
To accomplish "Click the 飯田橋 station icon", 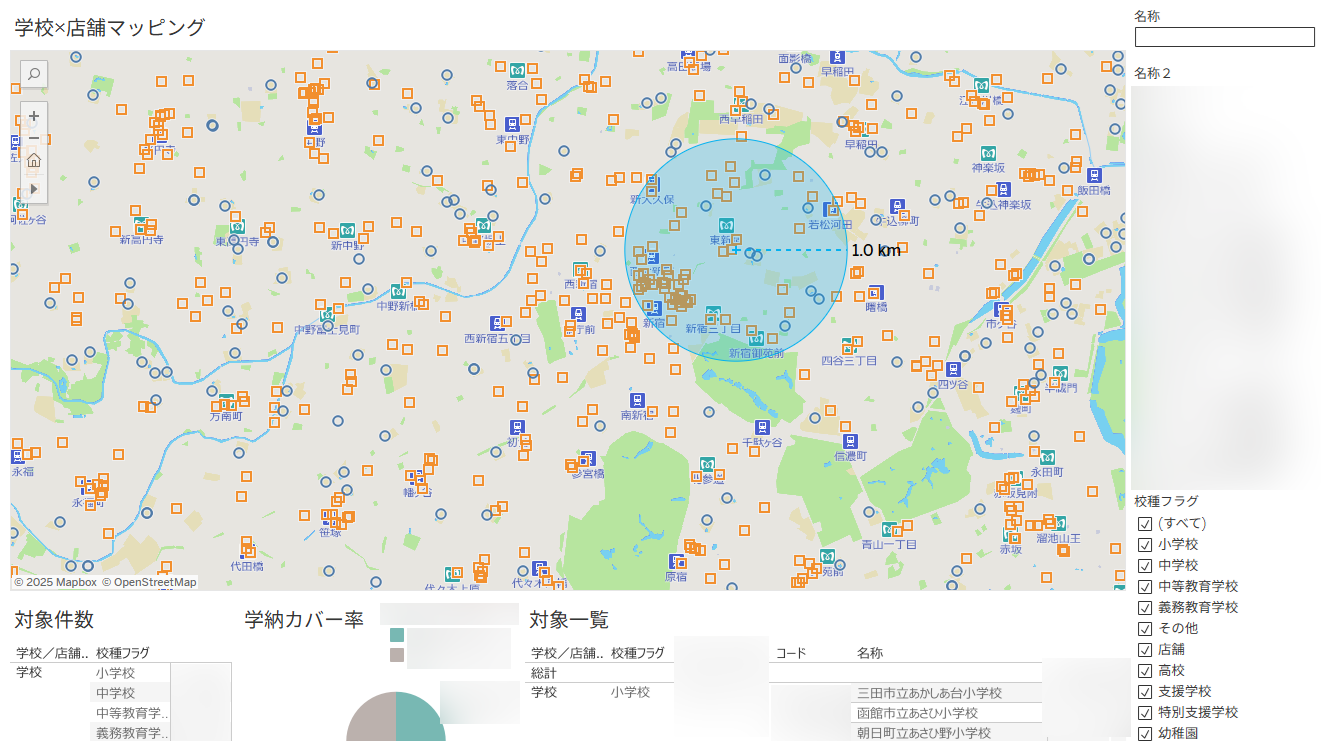I will coord(1094,175).
